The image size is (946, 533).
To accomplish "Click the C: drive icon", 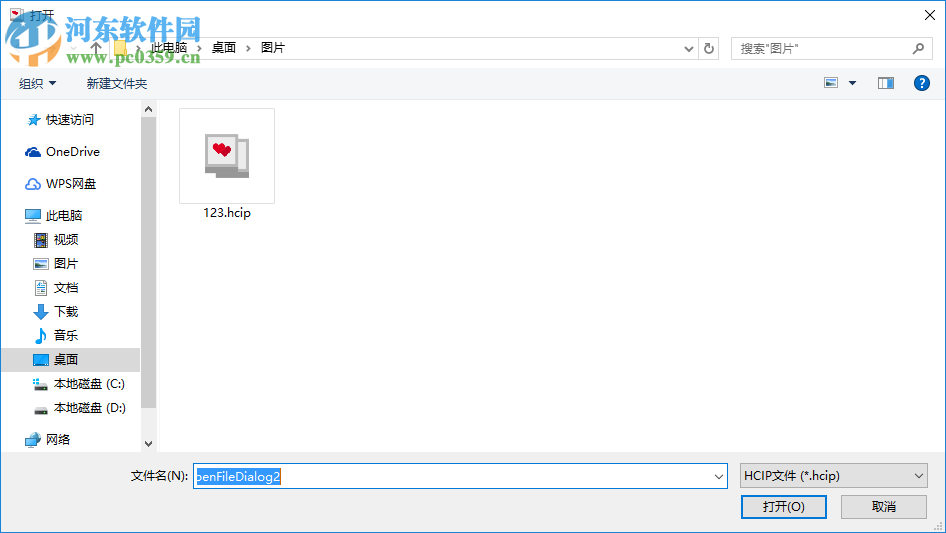I will click(x=40, y=385).
